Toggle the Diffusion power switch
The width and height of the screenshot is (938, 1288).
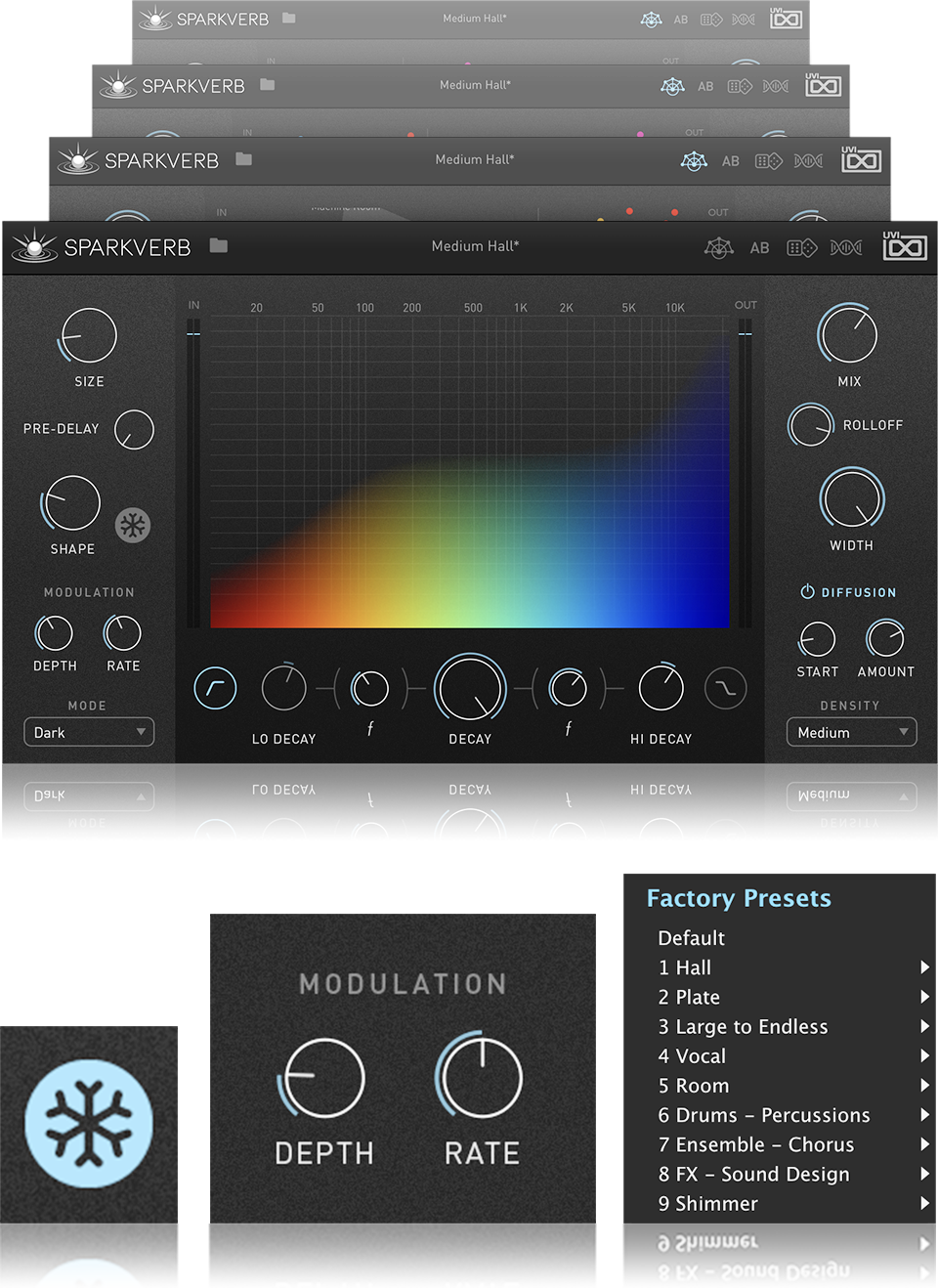[x=807, y=592]
